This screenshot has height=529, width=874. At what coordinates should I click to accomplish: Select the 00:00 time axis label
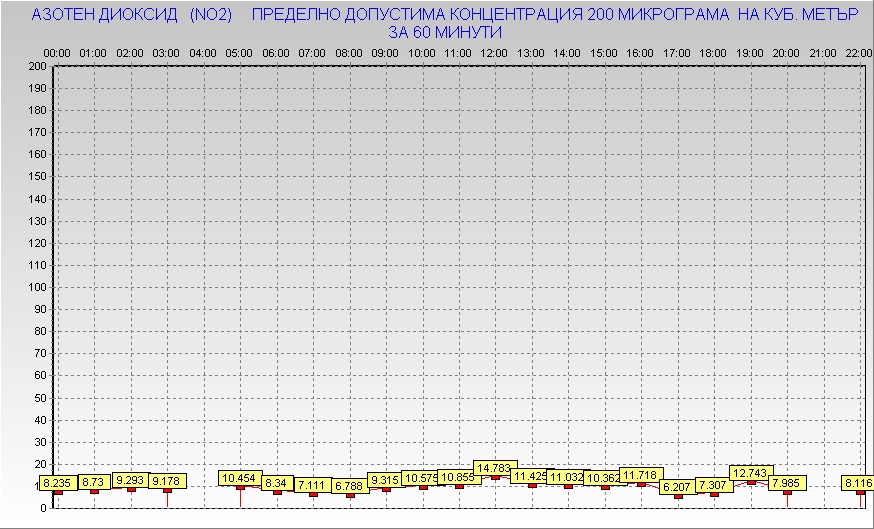pyautogui.click(x=57, y=52)
